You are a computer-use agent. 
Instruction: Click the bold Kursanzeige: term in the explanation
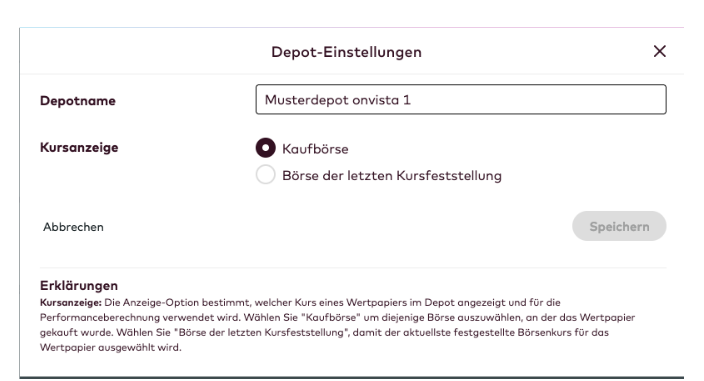(70, 302)
